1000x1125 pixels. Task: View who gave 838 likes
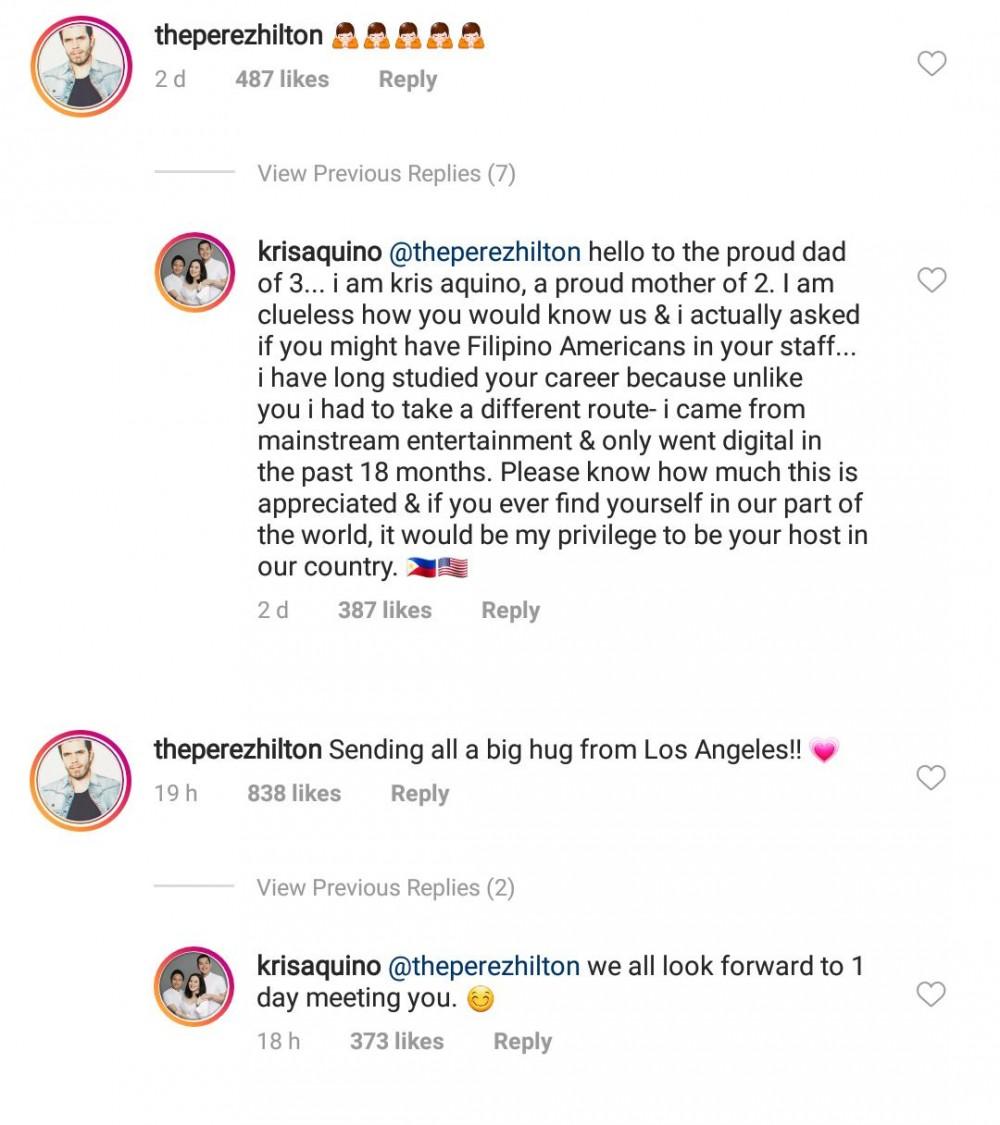(294, 794)
